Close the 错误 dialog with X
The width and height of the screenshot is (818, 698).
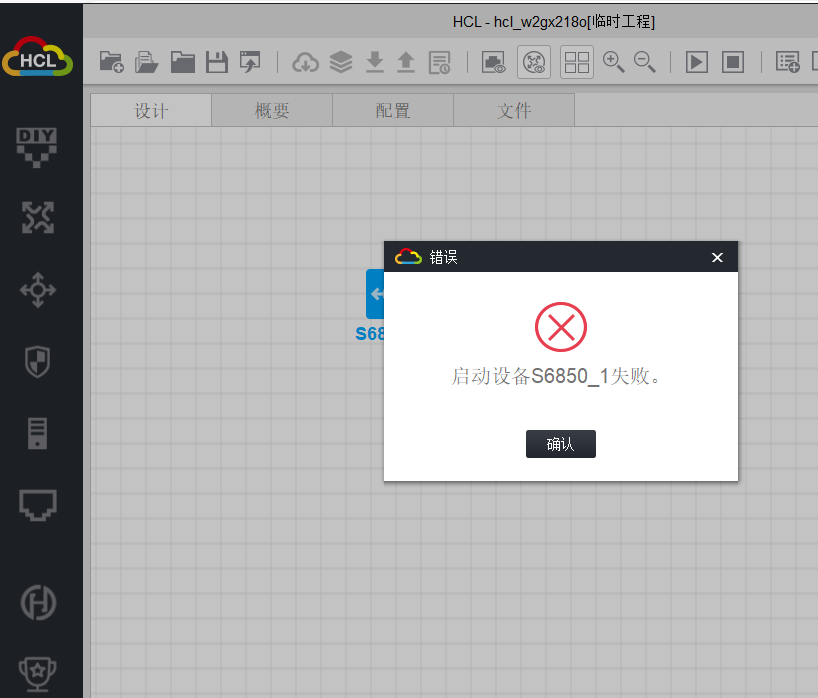(x=717, y=257)
